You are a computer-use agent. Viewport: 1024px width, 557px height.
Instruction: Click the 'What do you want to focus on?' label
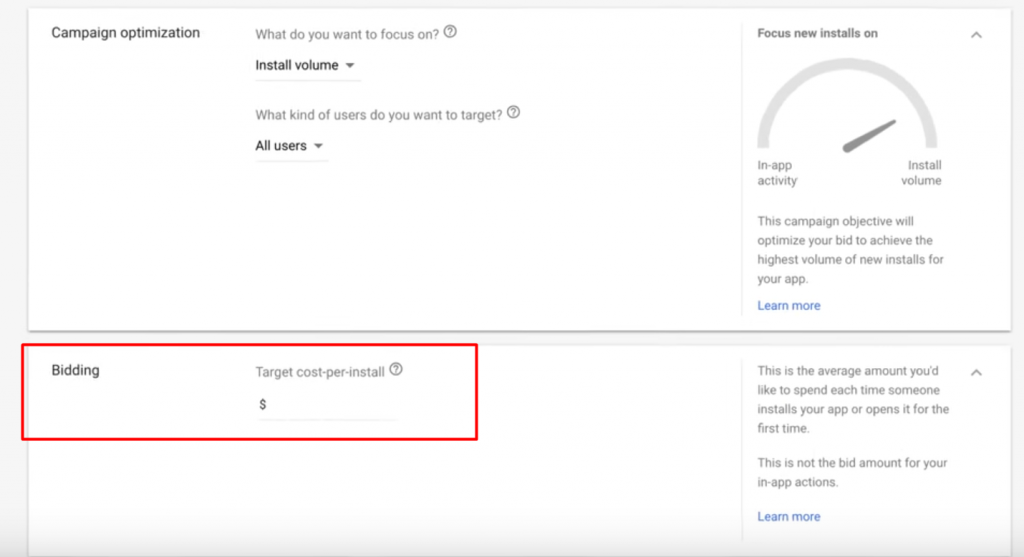[x=347, y=34]
